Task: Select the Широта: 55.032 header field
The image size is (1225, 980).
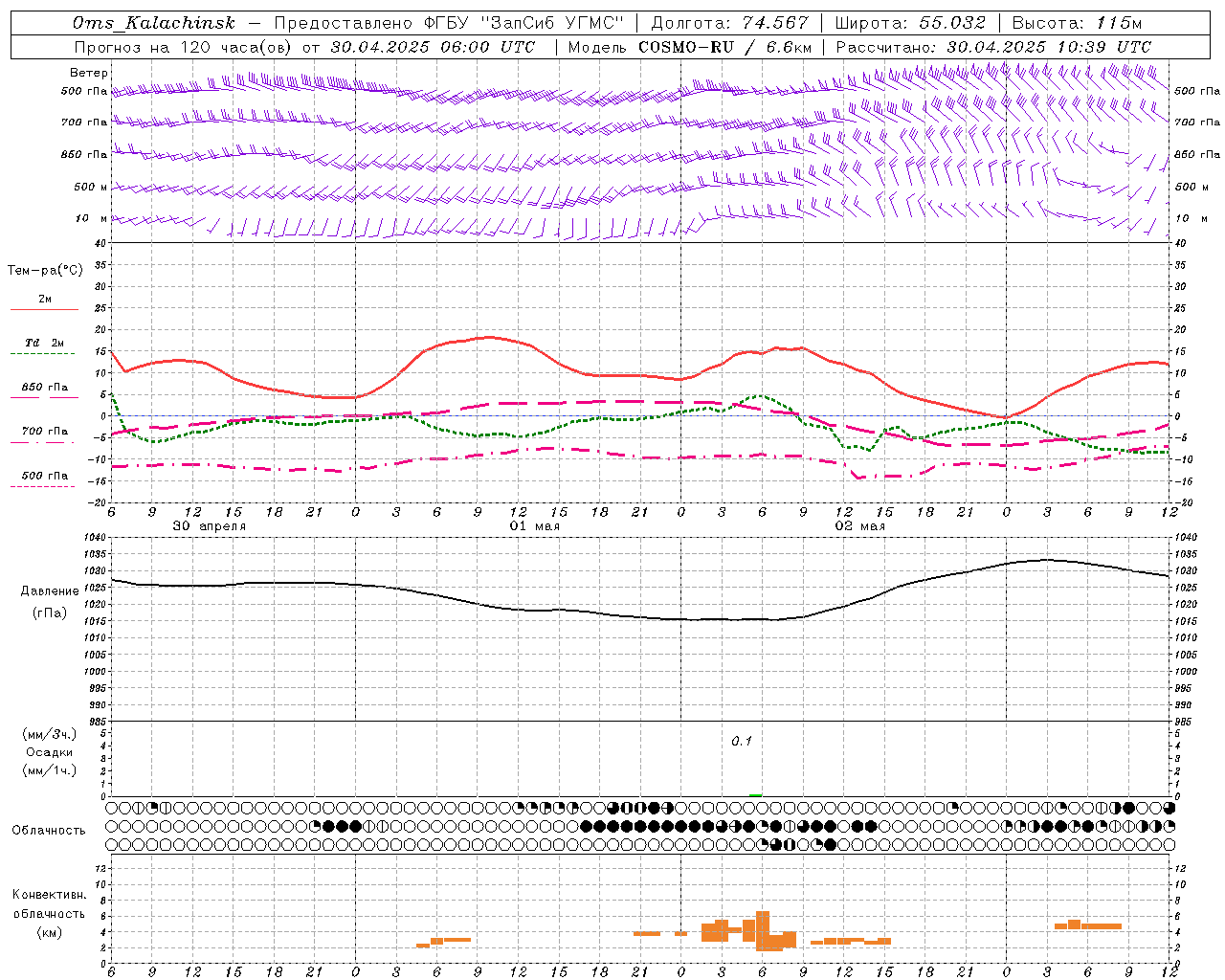Action: click(x=910, y=24)
